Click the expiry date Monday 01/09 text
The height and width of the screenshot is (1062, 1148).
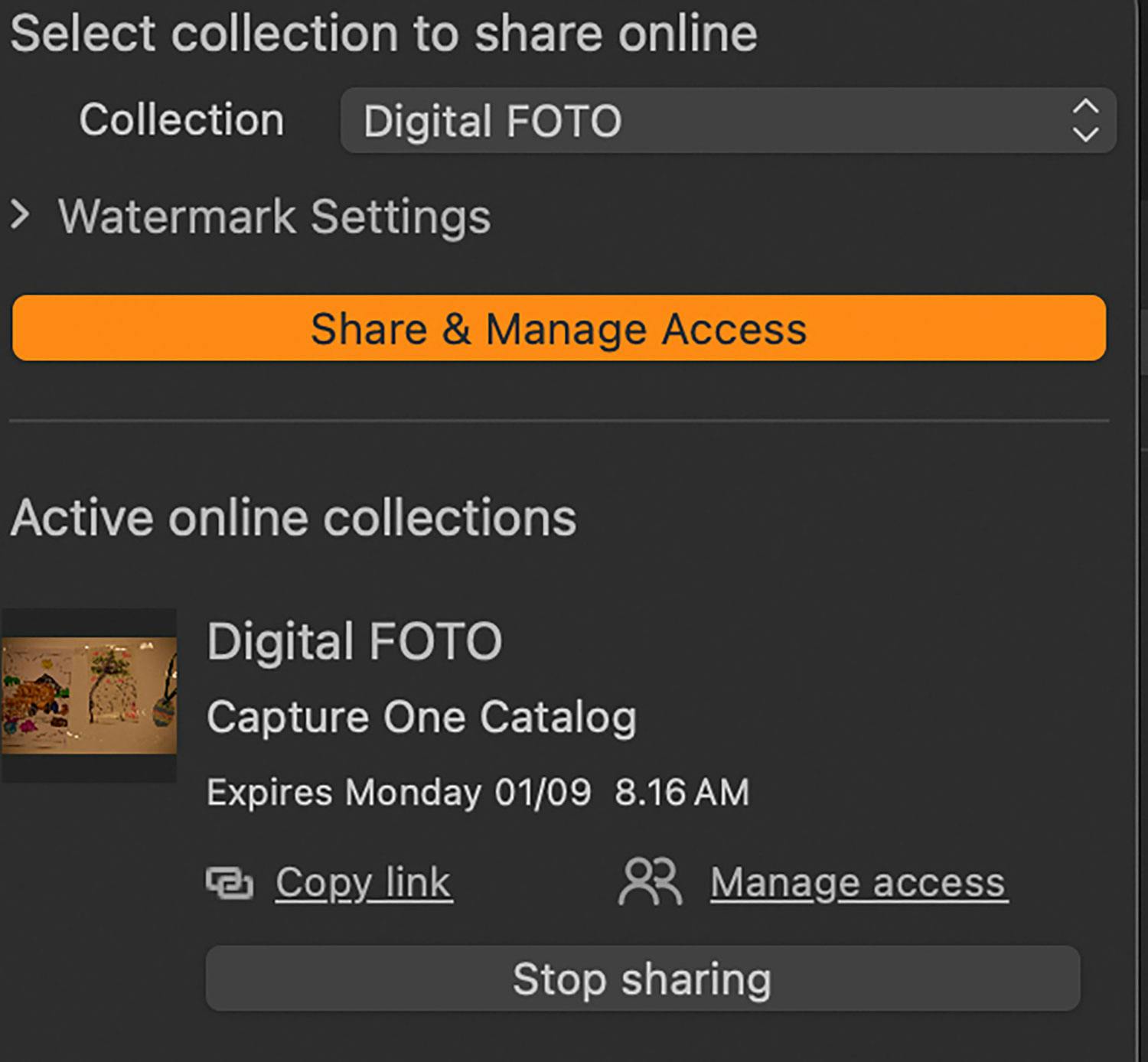468,793
